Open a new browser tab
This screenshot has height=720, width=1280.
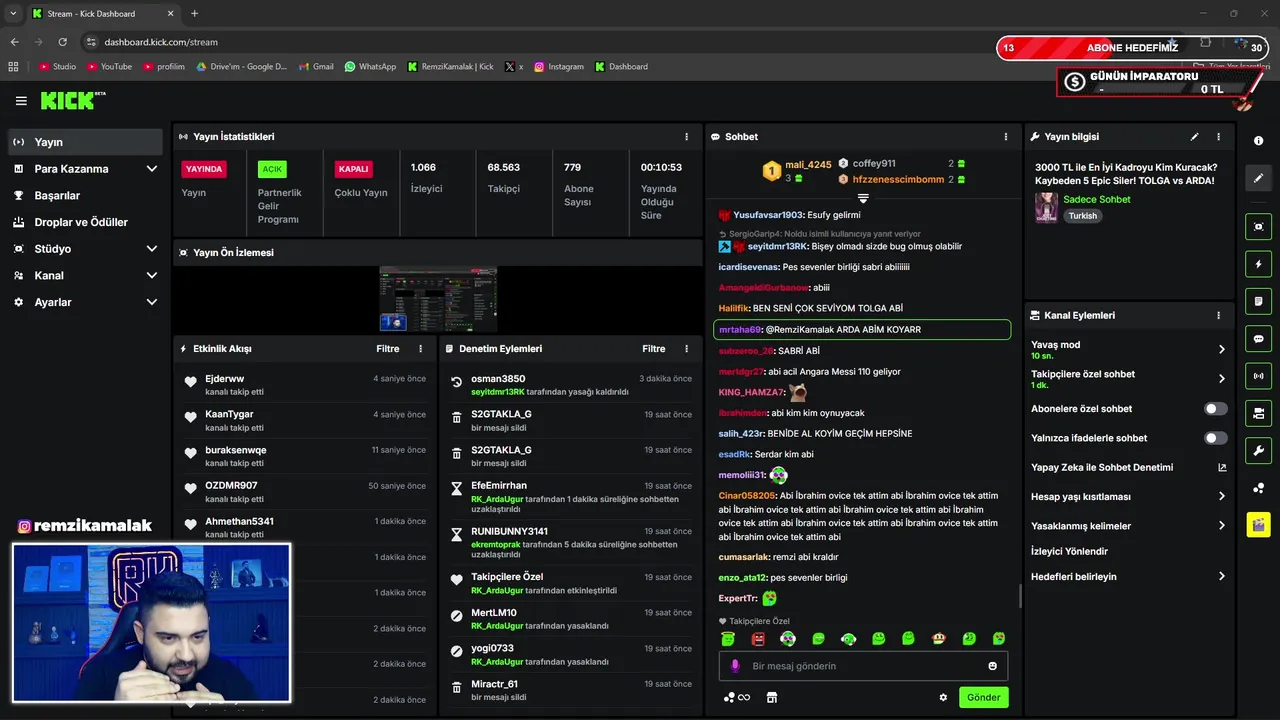point(194,14)
